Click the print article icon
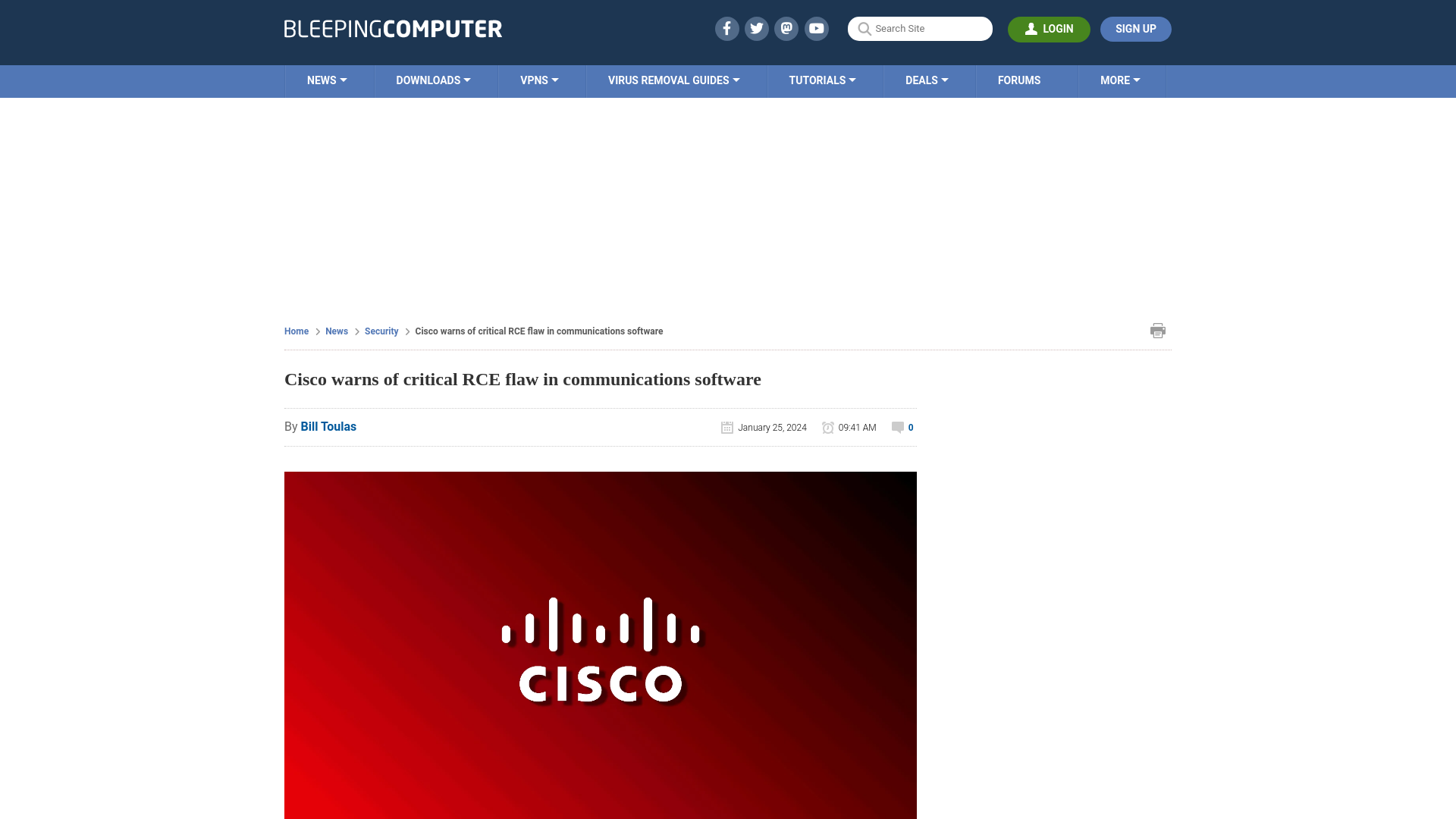 (1157, 330)
